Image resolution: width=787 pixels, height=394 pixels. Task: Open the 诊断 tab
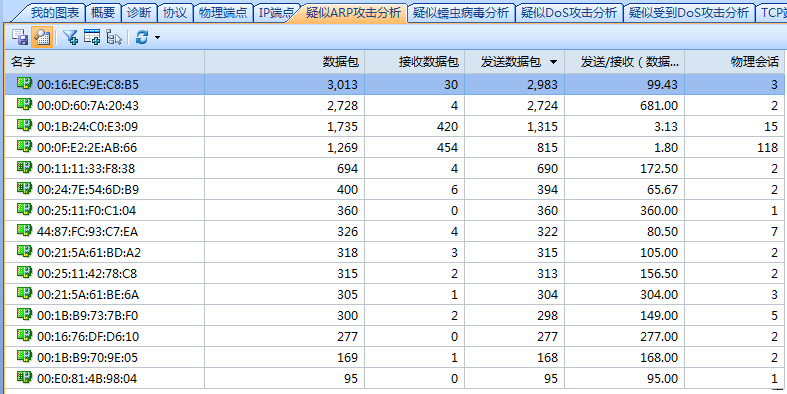coord(139,13)
